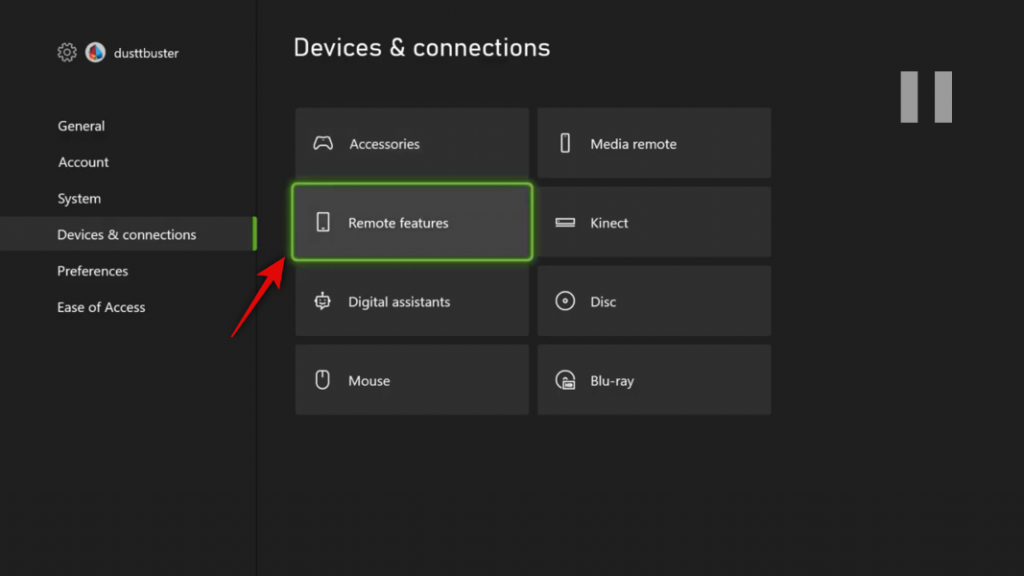The width and height of the screenshot is (1024, 576).
Task: Click the Kinect sensor icon
Action: (564, 222)
